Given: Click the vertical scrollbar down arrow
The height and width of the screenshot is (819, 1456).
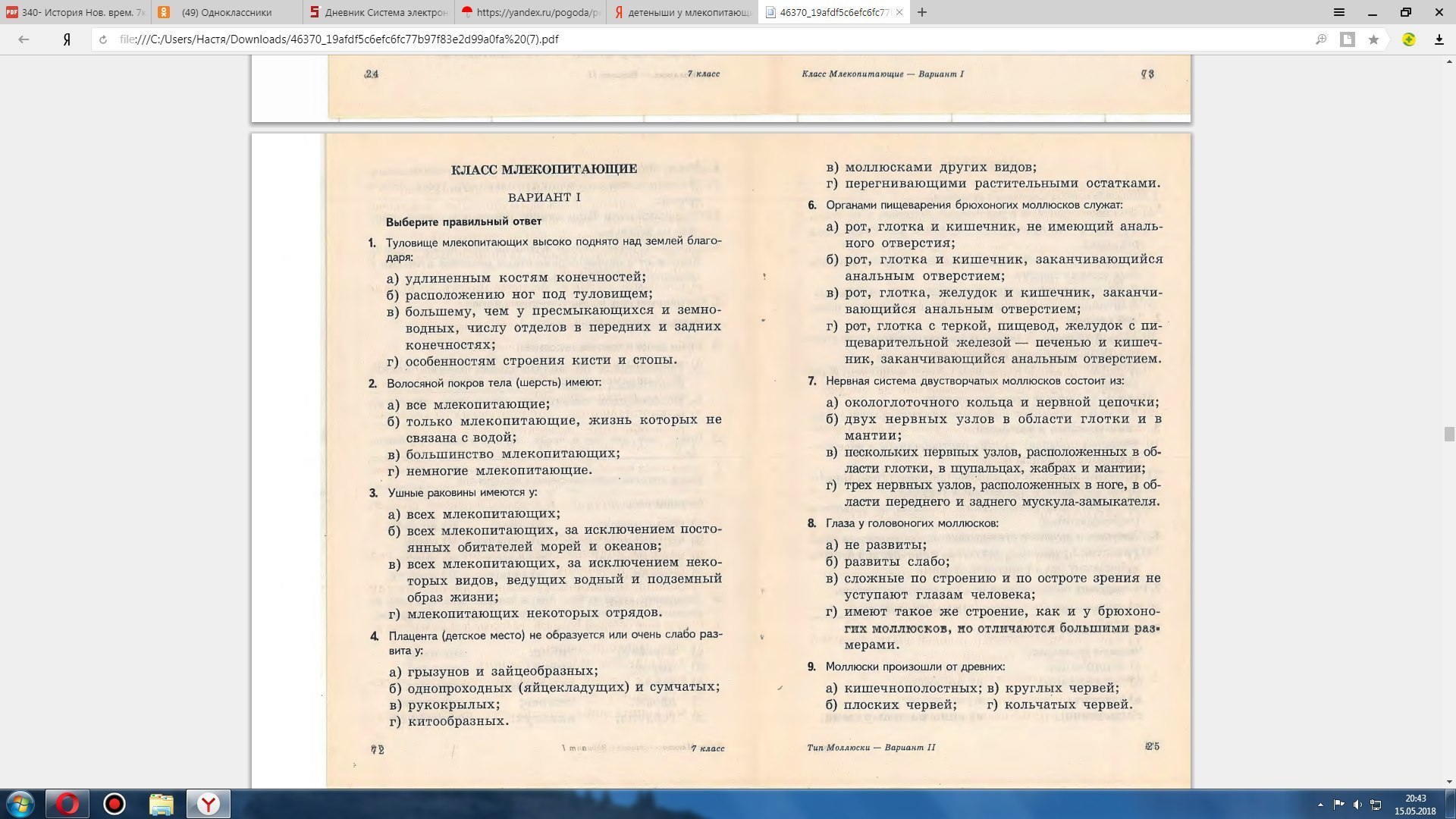Looking at the screenshot, I should click(x=1449, y=782).
